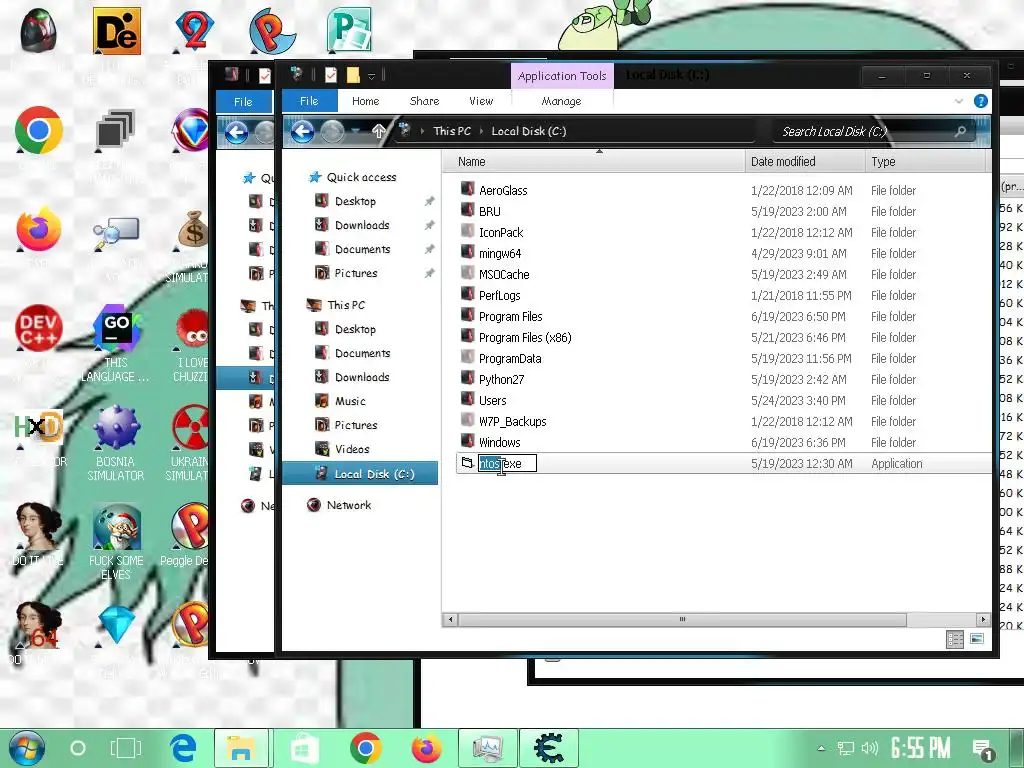Screen dimensions: 1024x768
Task: Open the Customize Quick Access Toolbar dropdown arrow
Action: point(371,76)
